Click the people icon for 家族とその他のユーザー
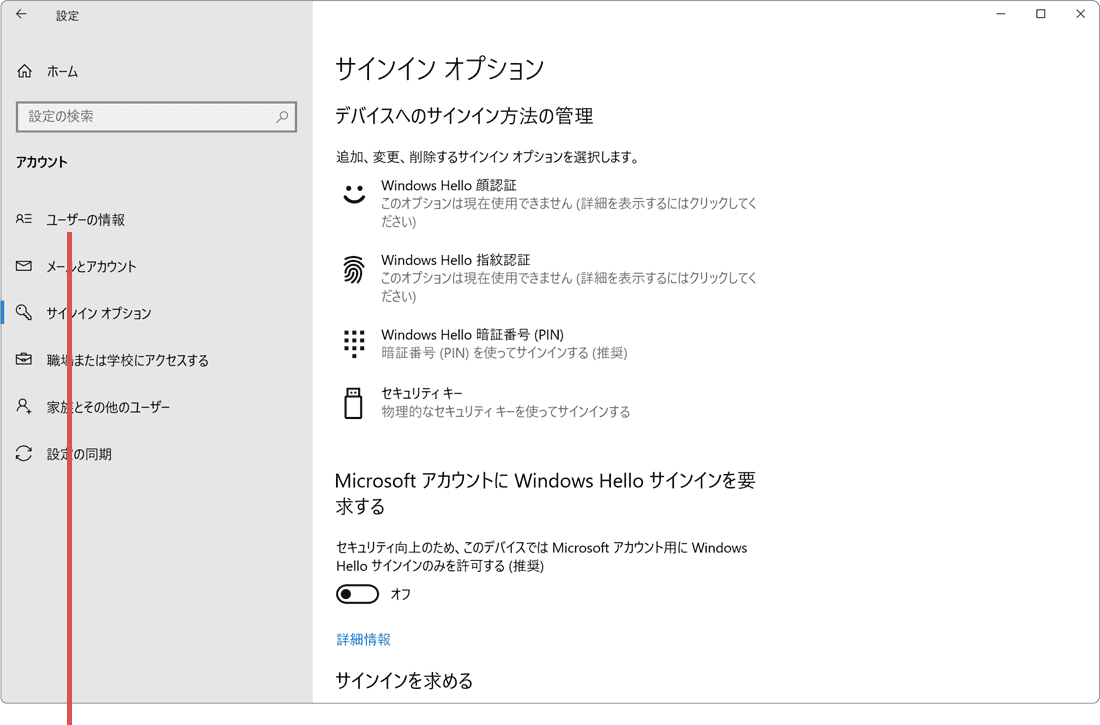The image size is (1100, 725). click(x=23, y=406)
